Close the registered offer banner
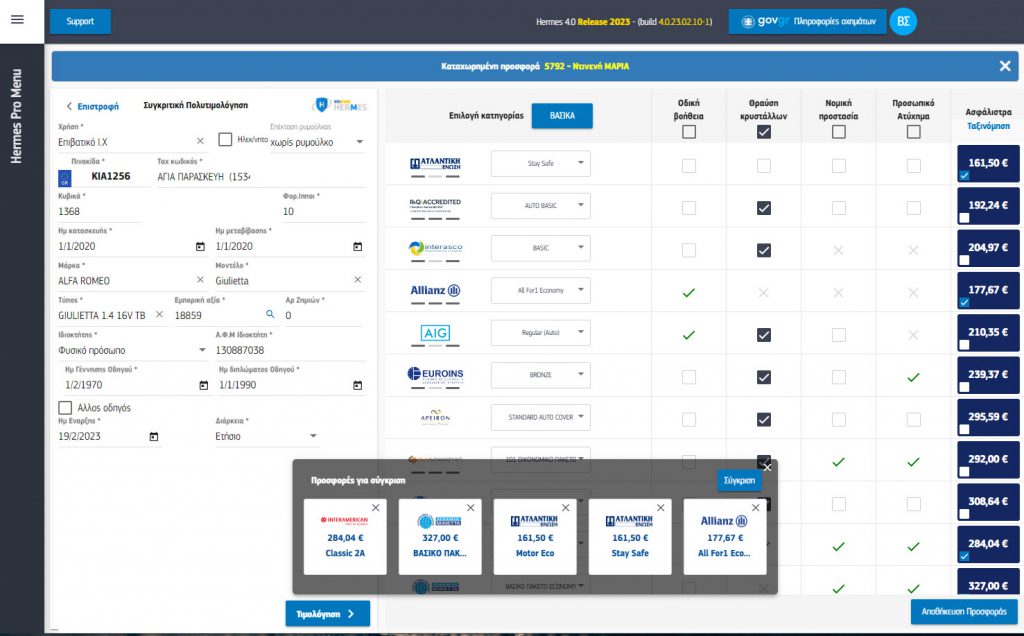 pos(1005,66)
